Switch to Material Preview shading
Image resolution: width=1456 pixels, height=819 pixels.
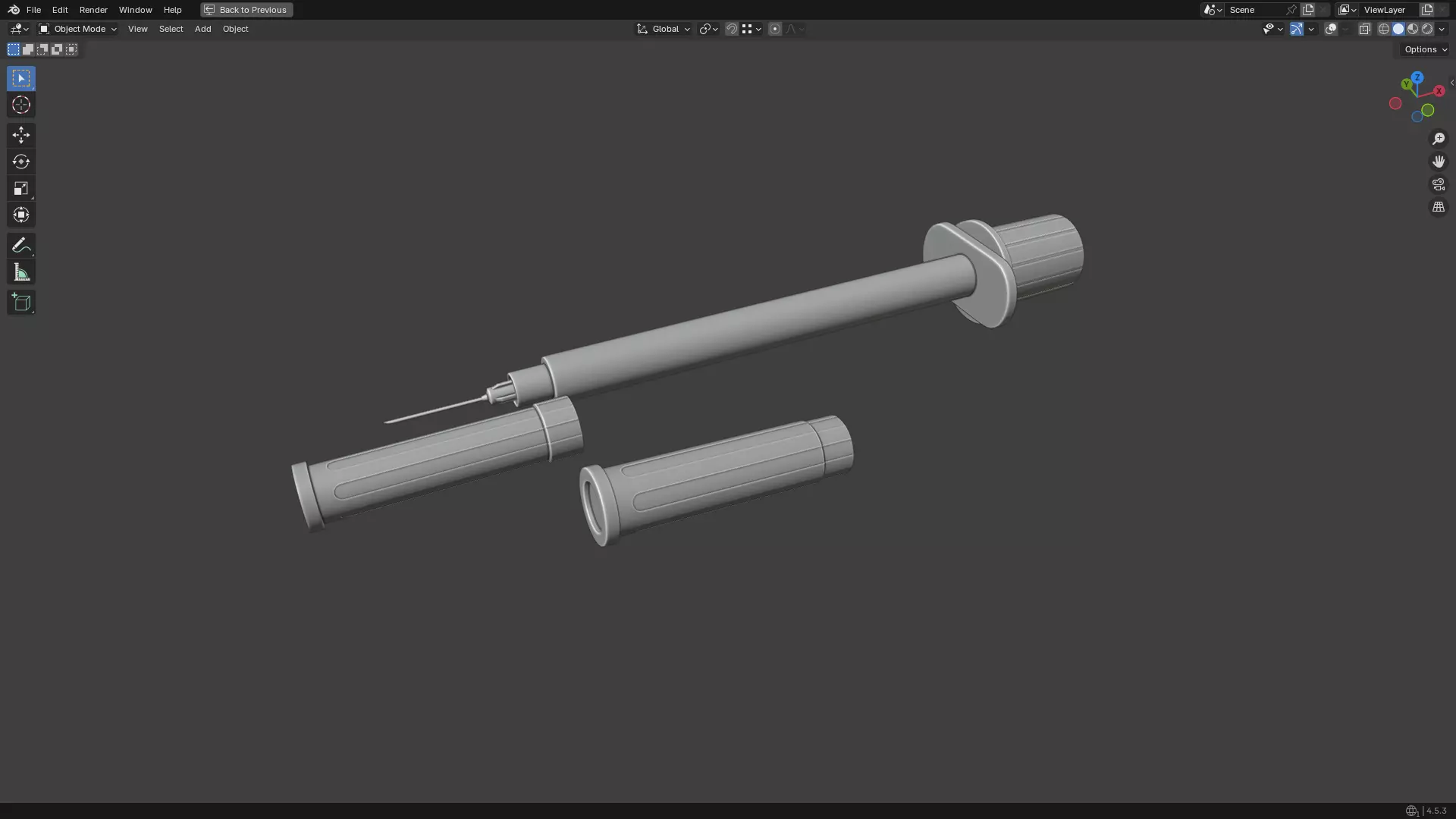pos(1413,29)
